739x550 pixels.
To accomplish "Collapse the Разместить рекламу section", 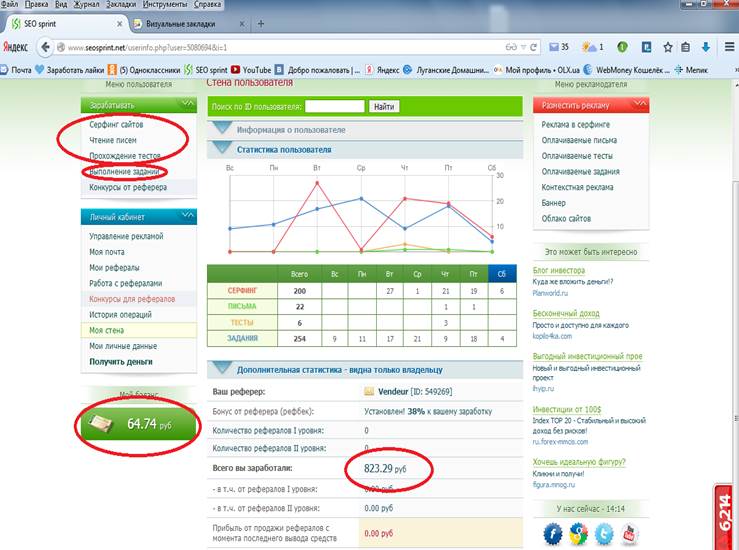I will pyautogui.click(x=640, y=105).
